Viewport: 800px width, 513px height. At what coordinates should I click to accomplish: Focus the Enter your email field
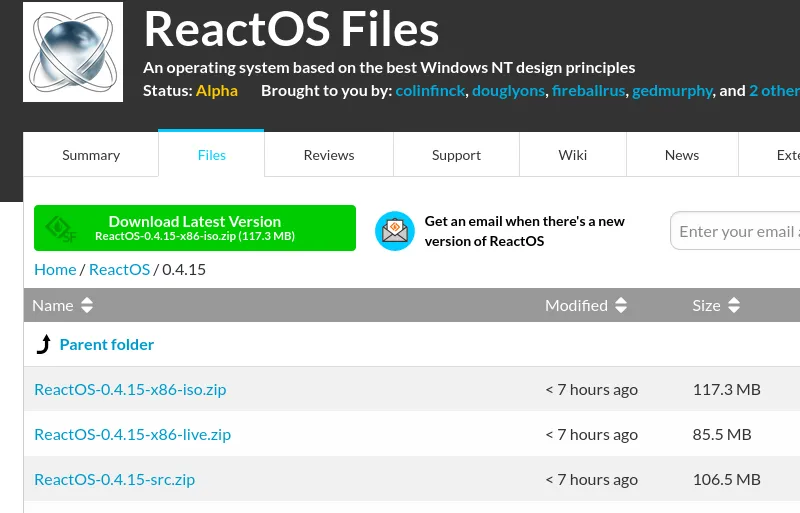pyautogui.click(x=736, y=231)
